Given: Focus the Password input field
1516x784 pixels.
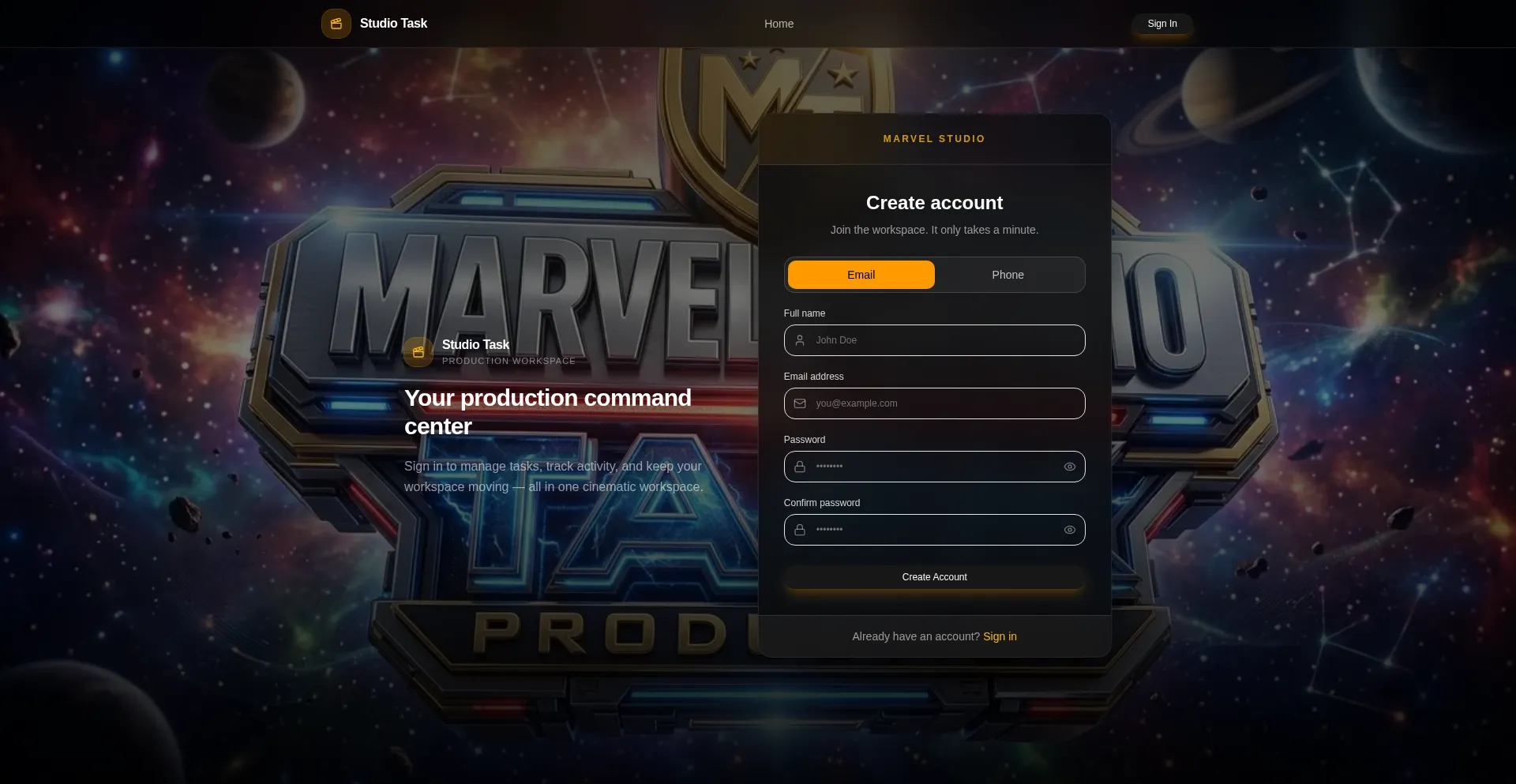Looking at the screenshot, I should click(x=935, y=467).
